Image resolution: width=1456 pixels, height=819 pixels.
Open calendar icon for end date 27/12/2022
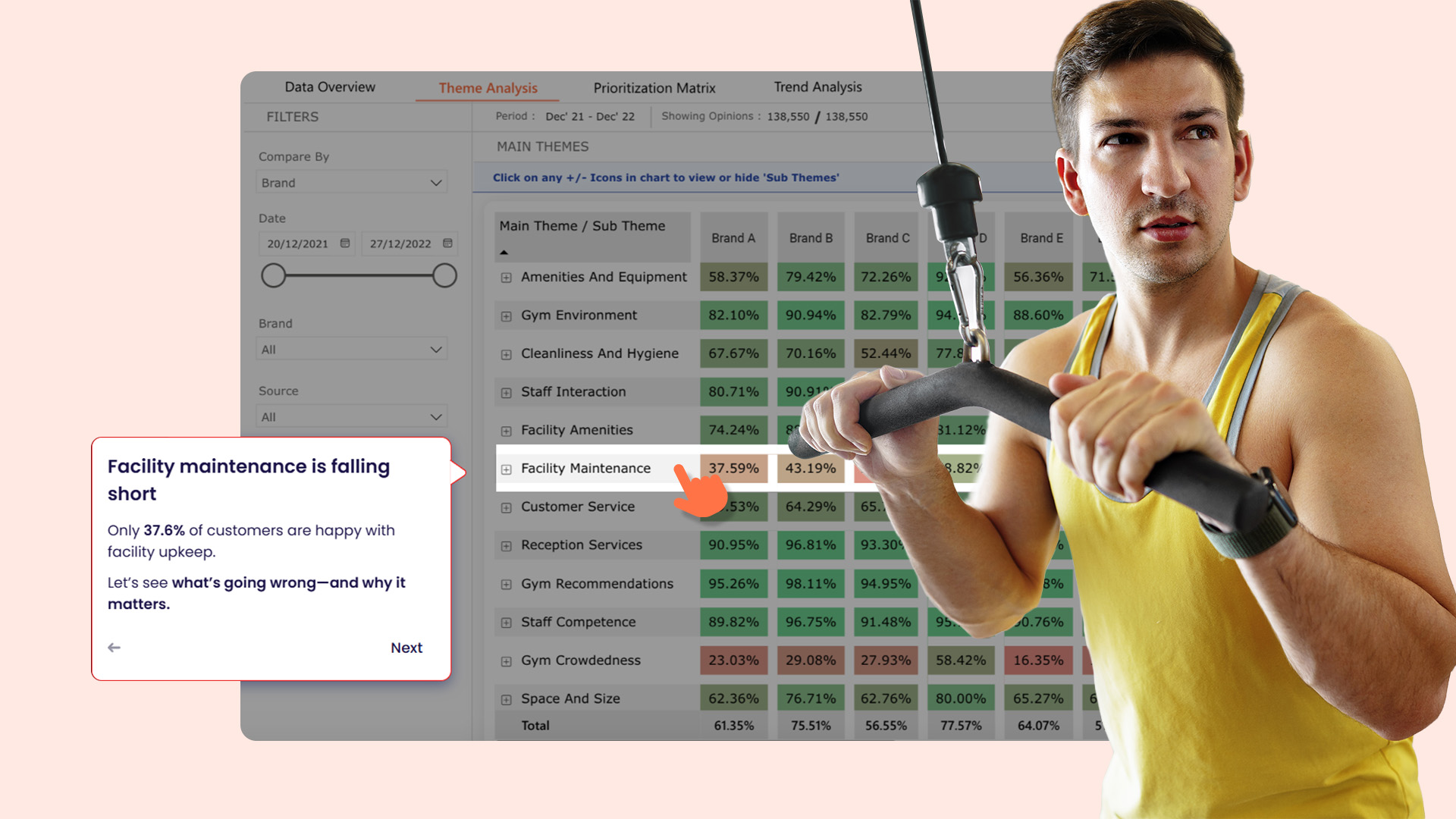click(x=447, y=243)
